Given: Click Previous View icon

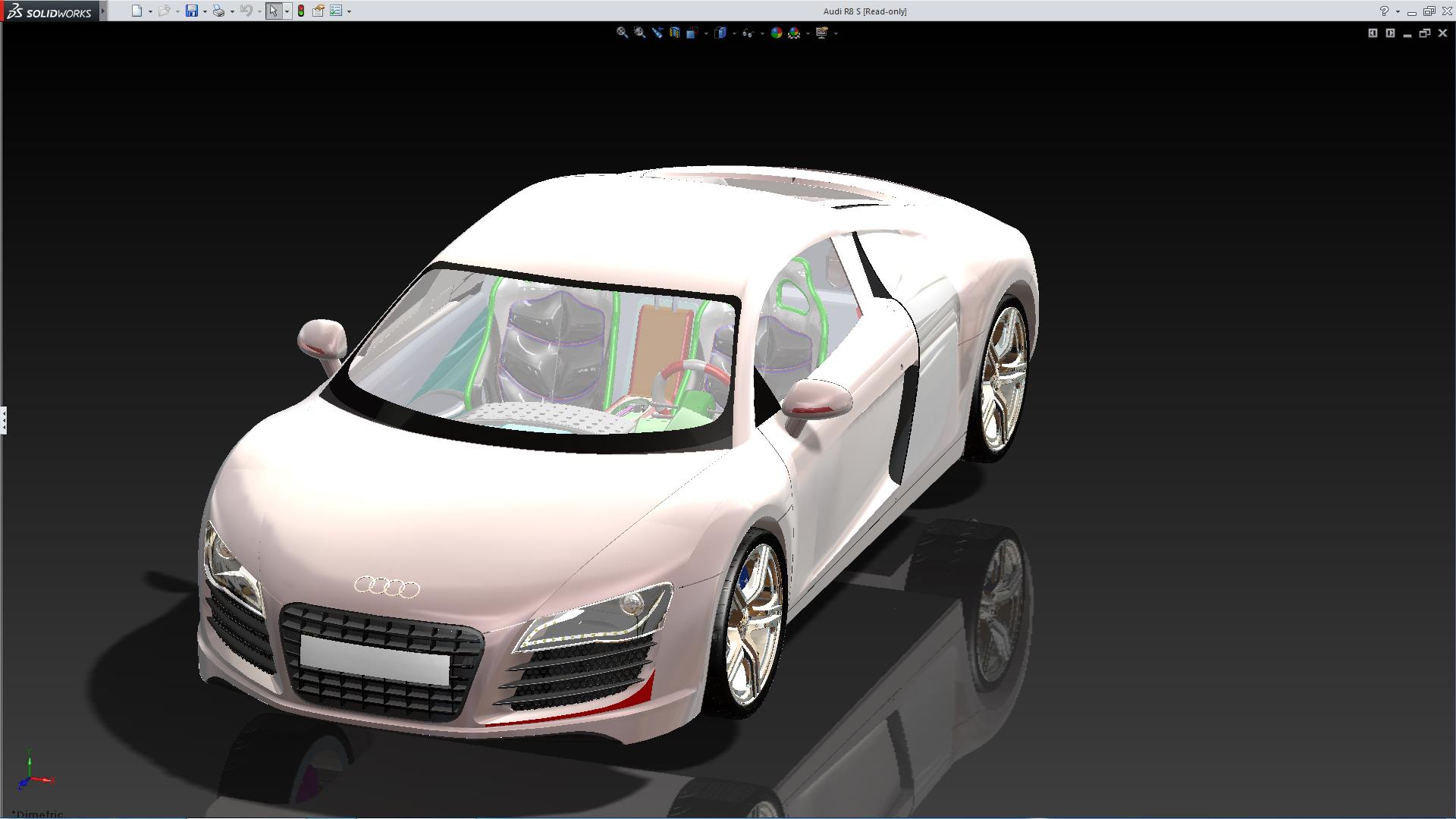Looking at the screenshot, I should 657,33.
